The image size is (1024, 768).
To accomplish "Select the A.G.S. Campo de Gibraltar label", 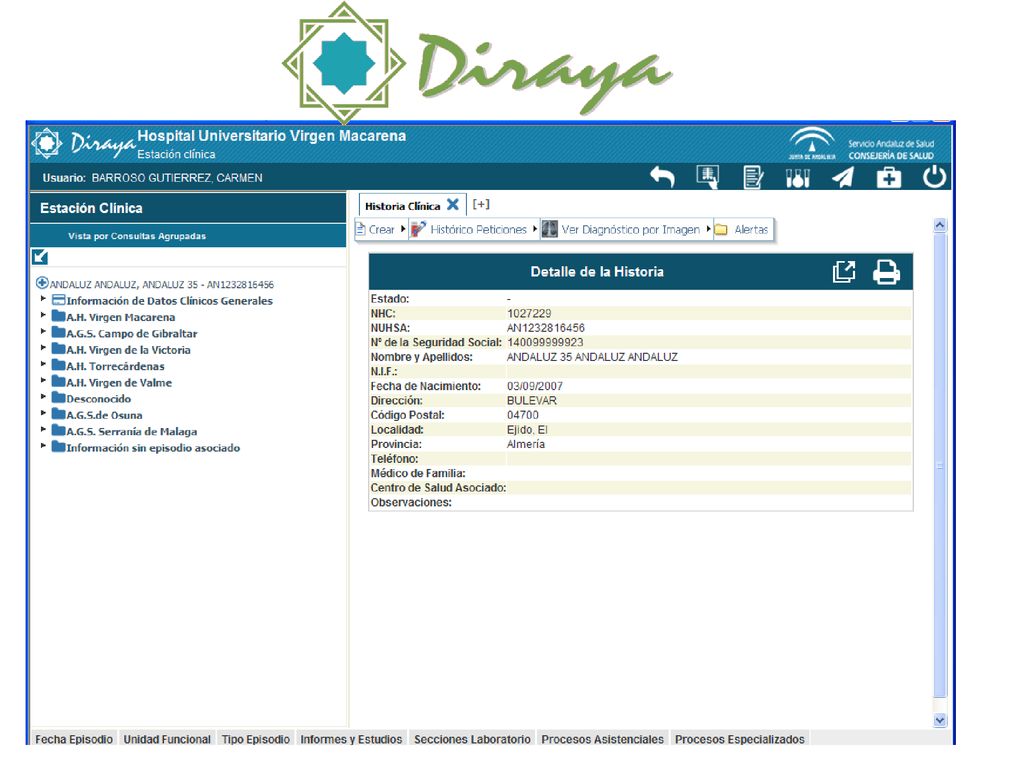I will (x=131, y=333).
